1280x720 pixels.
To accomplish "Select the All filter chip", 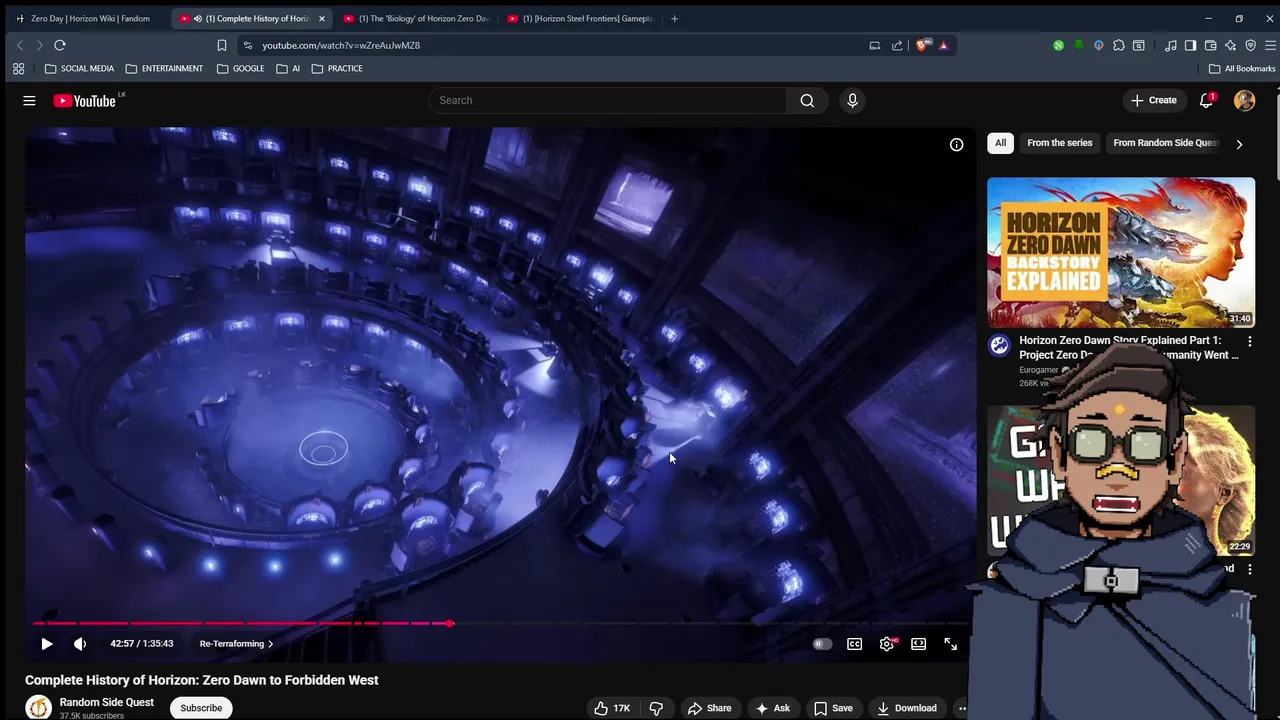I will click(x=1000, y=143).
